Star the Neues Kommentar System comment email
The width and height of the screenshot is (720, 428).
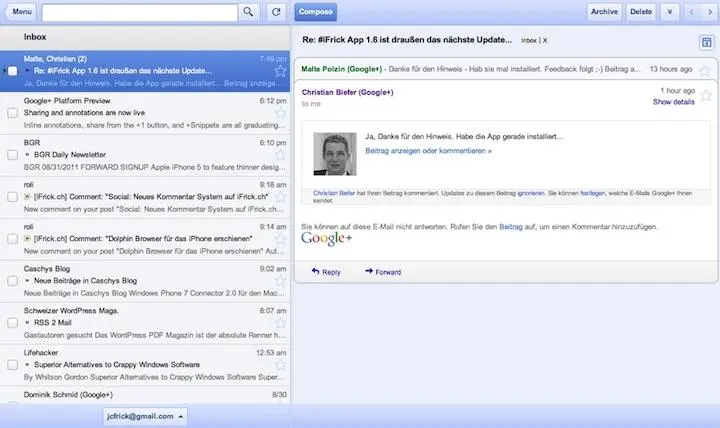[x=280, y=197]
